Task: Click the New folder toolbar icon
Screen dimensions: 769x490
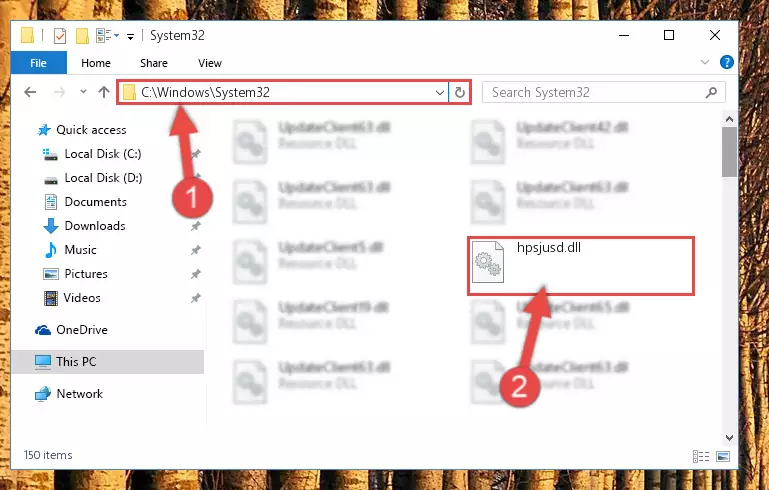Action: pyautogui.click(x=82, y=36)
